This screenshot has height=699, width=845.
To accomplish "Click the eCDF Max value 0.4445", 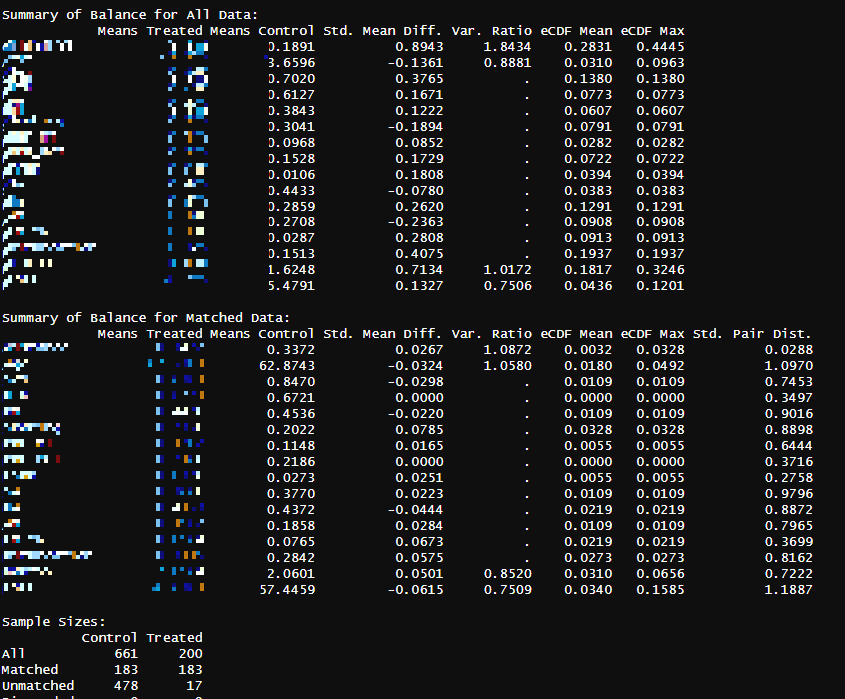I will [660, 47].
